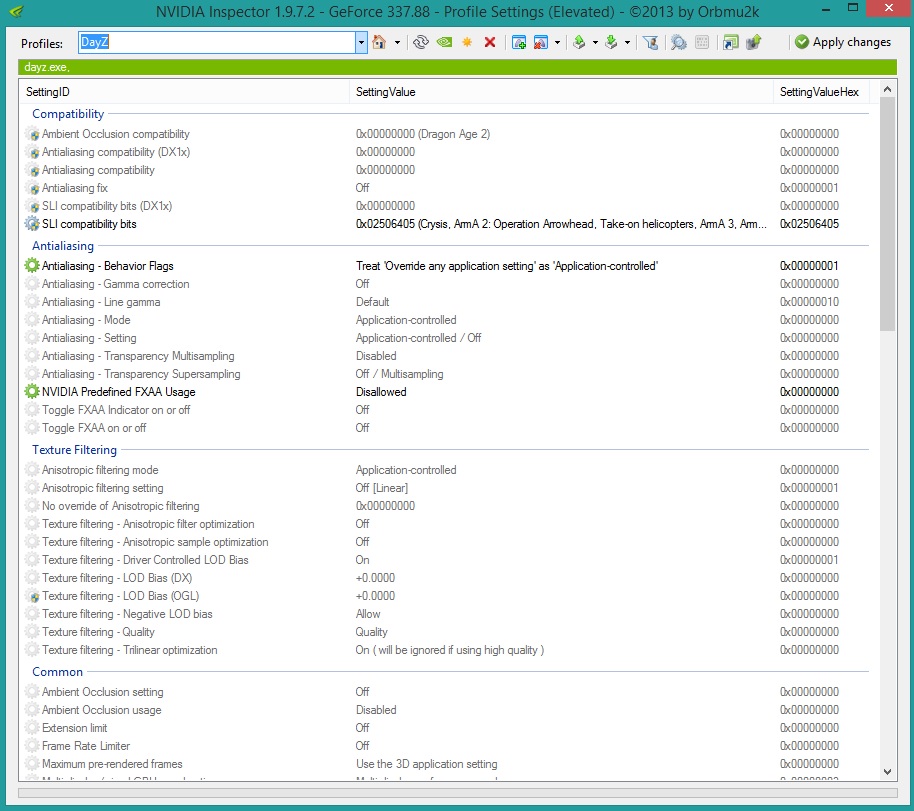Click the orange star new profile icon
Screen dimensions: 914x811
pos(467,42)
